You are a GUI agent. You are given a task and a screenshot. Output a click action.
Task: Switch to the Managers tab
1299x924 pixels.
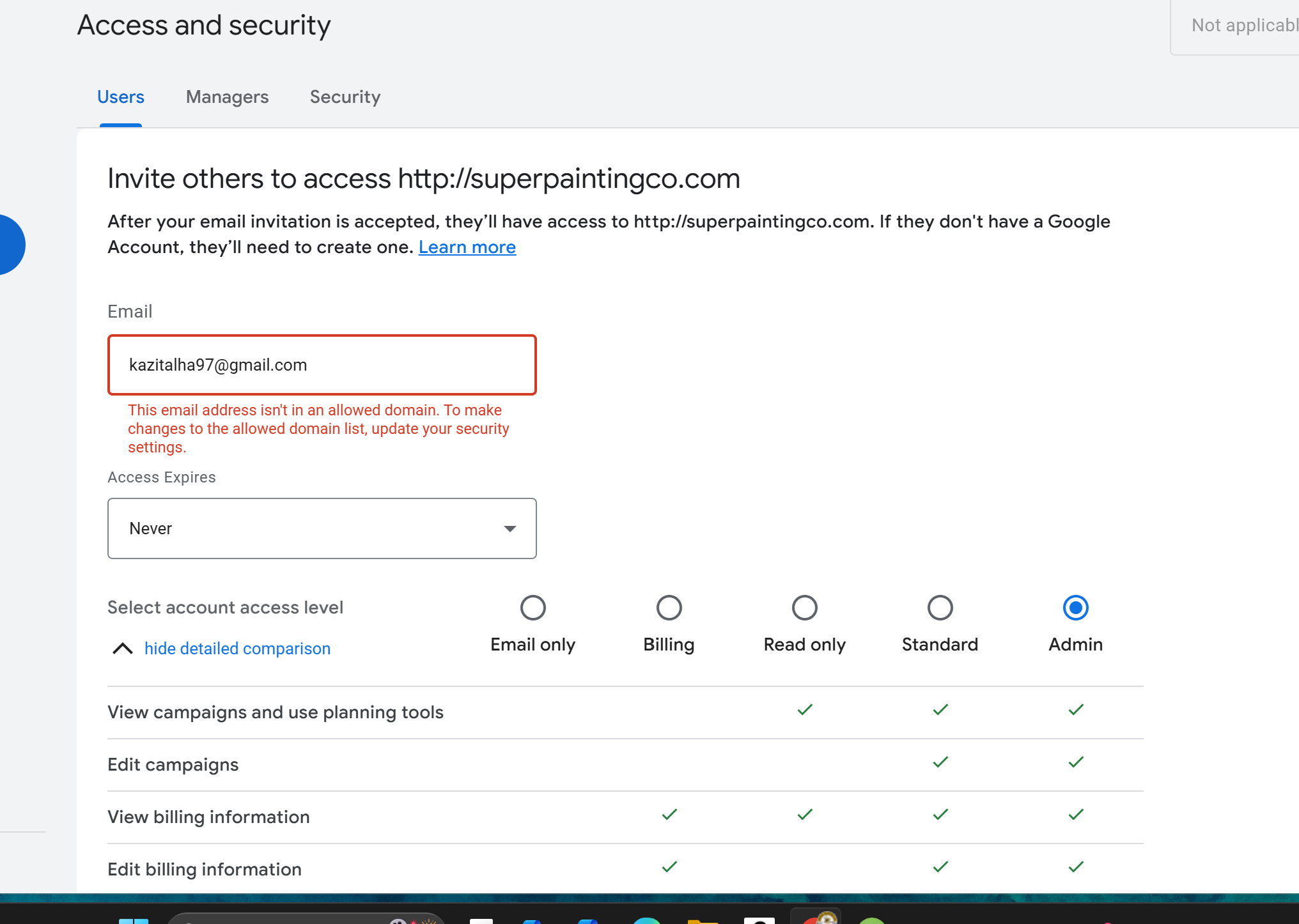(x=227, y=97)
